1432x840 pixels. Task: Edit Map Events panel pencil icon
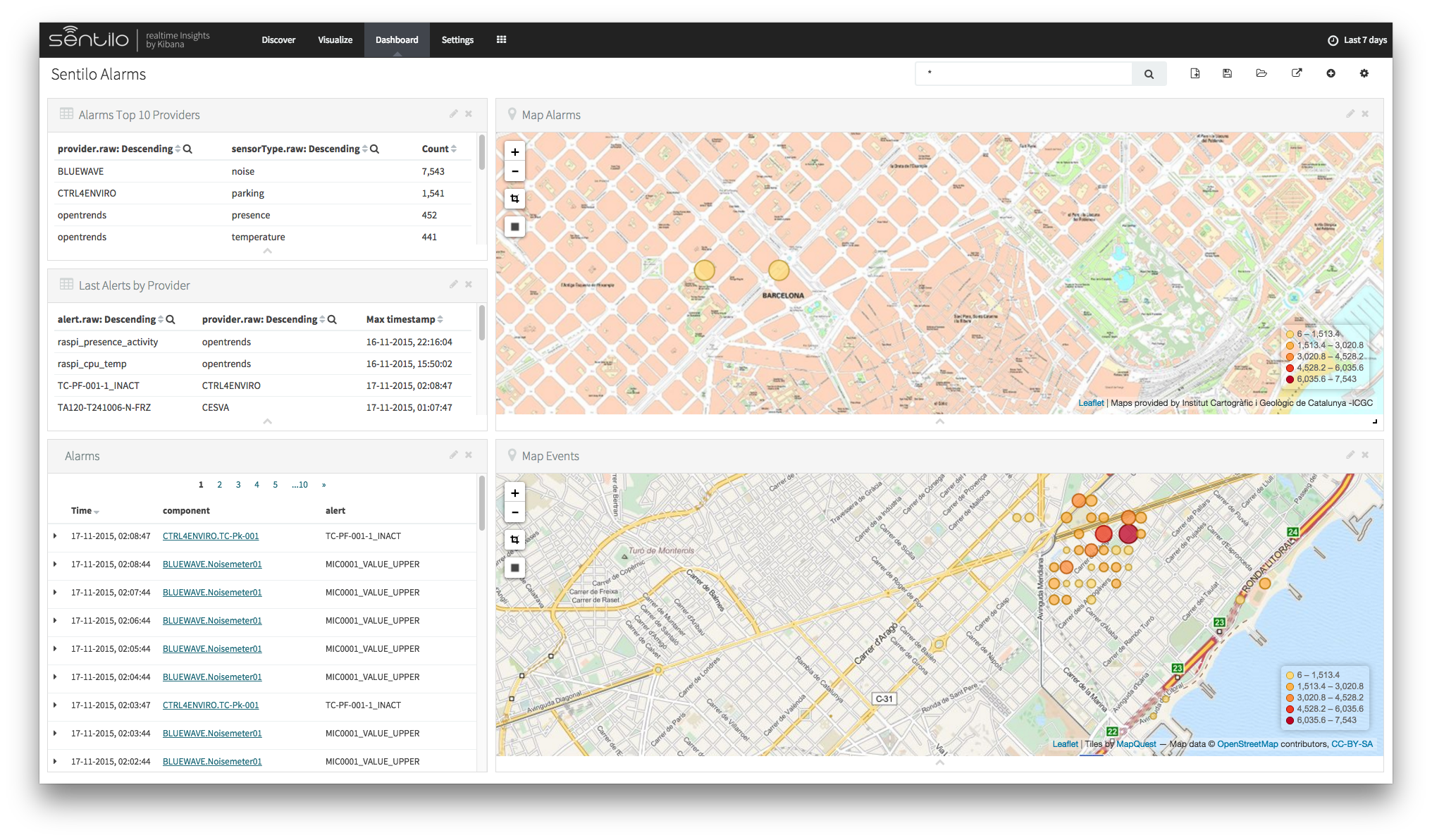click(x=1350, y=455)
